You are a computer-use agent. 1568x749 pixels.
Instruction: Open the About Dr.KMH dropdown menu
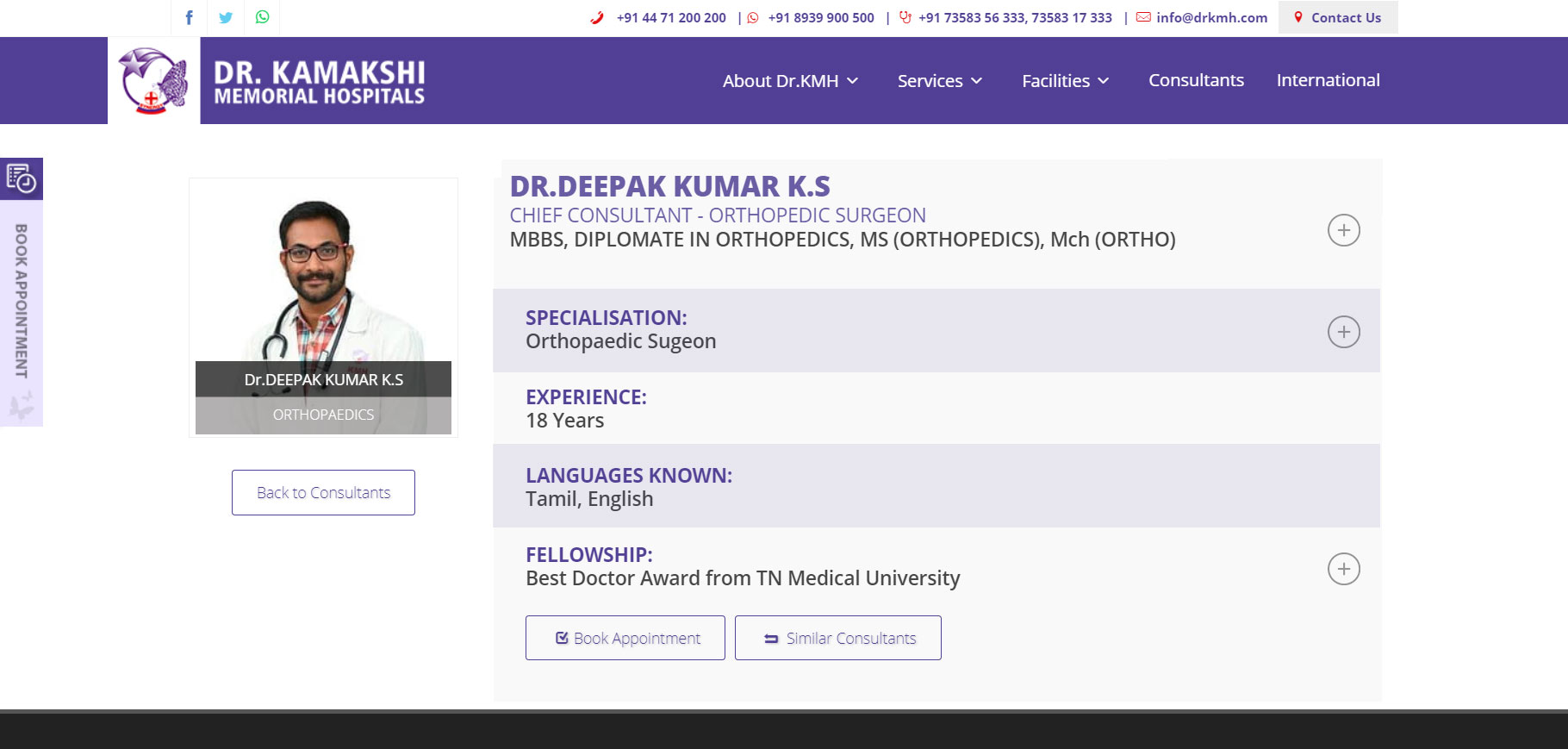(789, 81)
